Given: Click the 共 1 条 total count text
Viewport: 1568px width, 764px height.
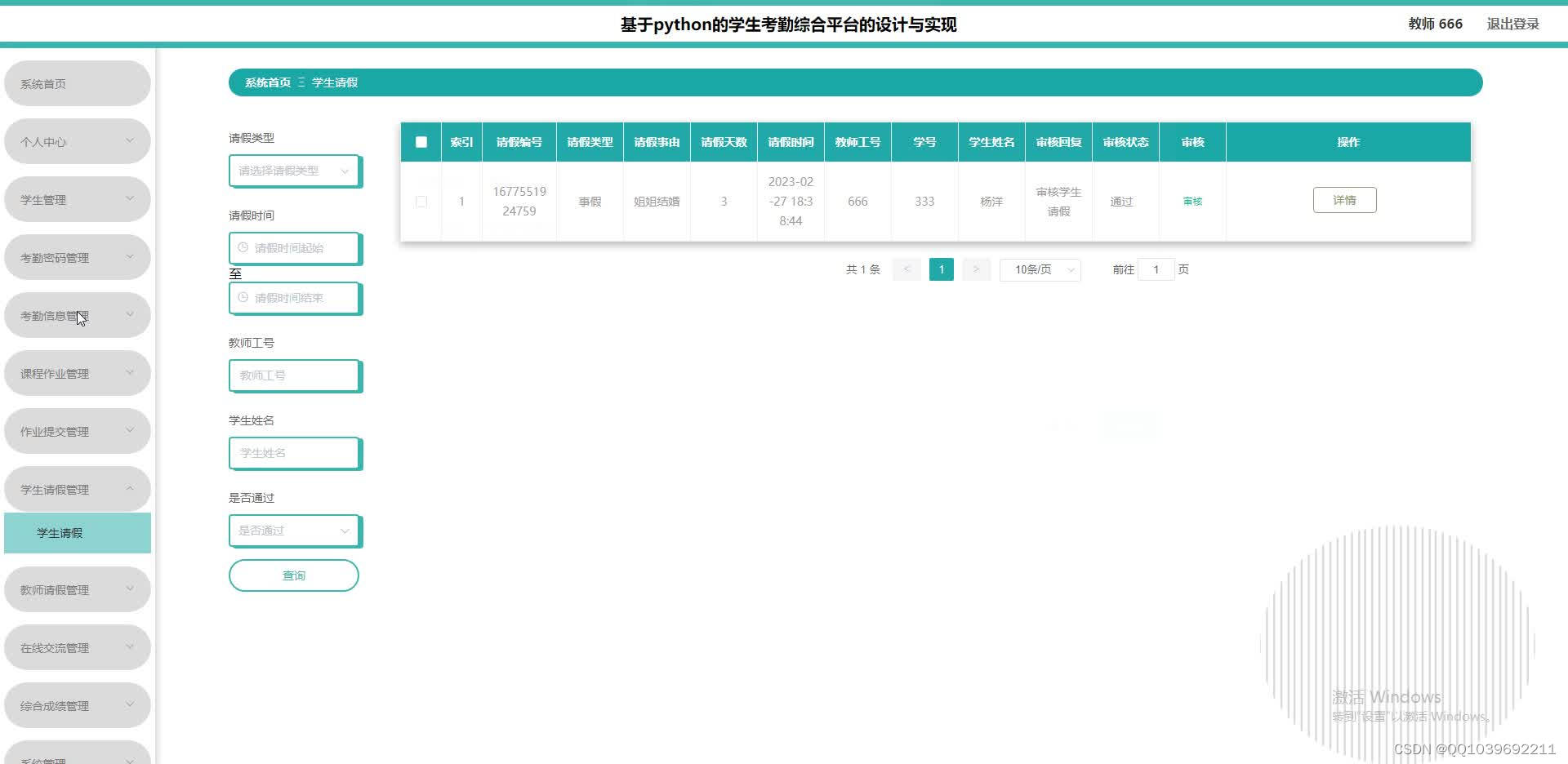Looking at the screenshot, I should pos(863,269).
